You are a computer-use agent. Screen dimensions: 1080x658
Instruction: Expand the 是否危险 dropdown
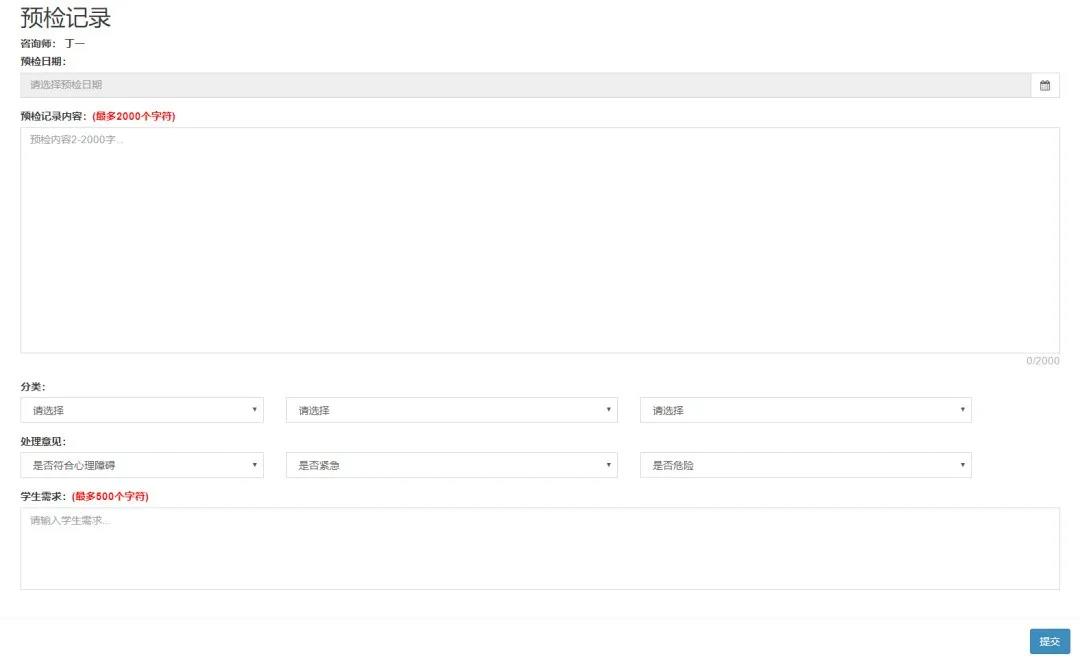coord(805,465)
